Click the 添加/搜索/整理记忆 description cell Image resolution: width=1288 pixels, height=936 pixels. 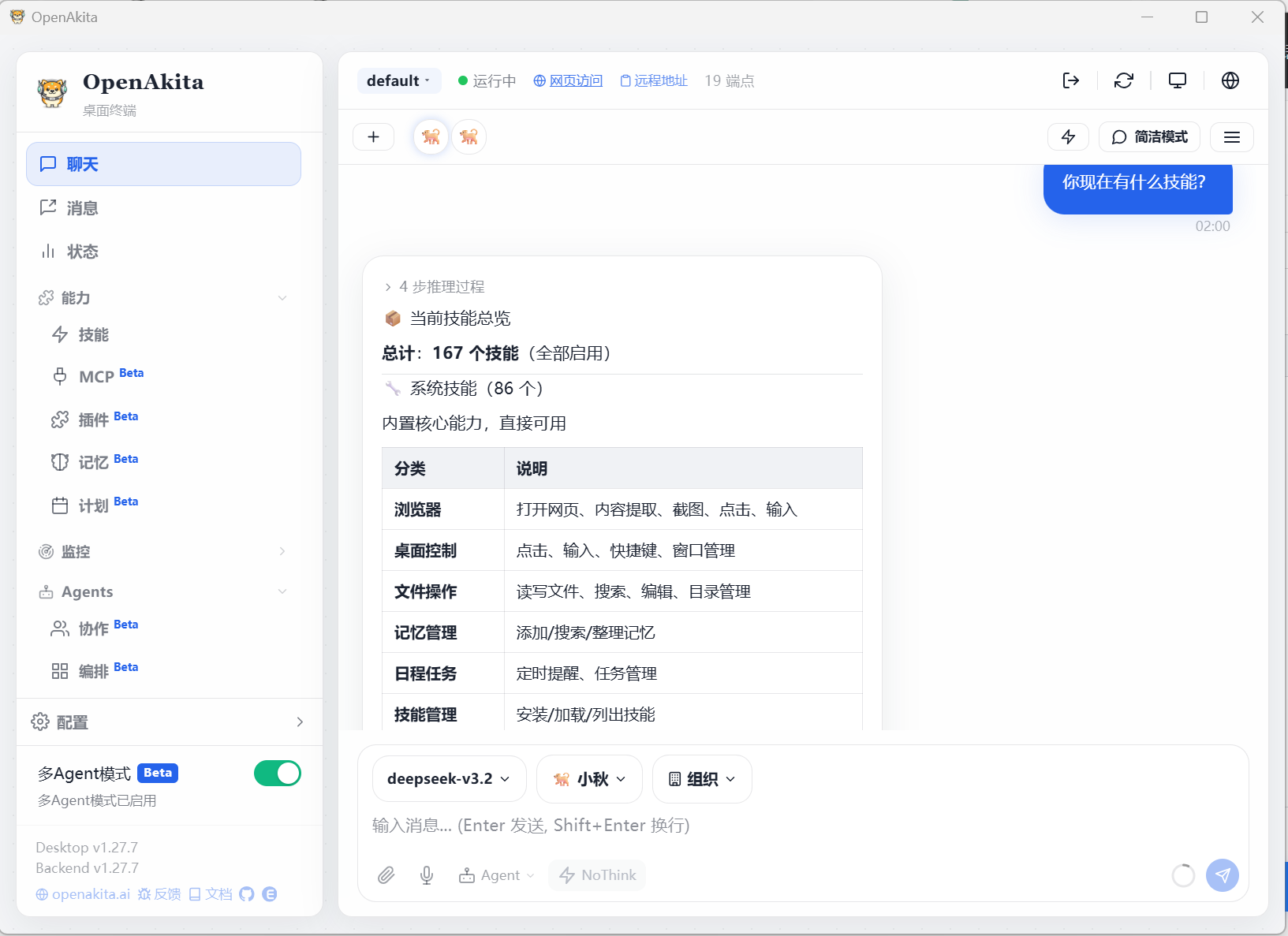pos(683,632)
